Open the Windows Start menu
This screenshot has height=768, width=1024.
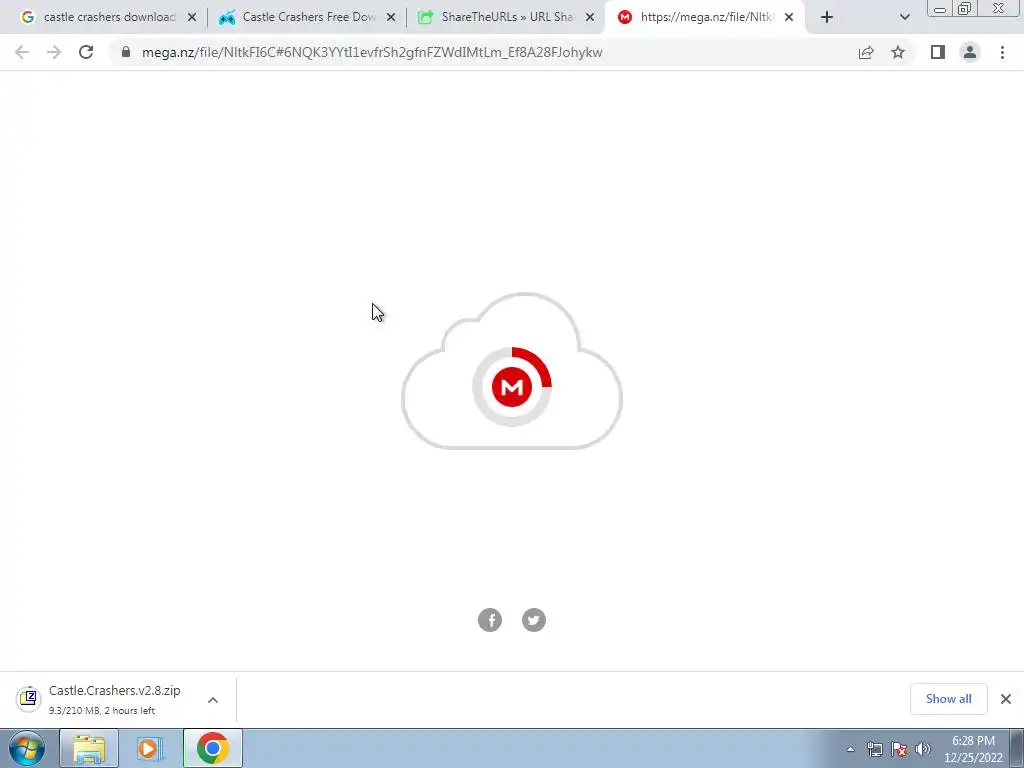[27, 748]
